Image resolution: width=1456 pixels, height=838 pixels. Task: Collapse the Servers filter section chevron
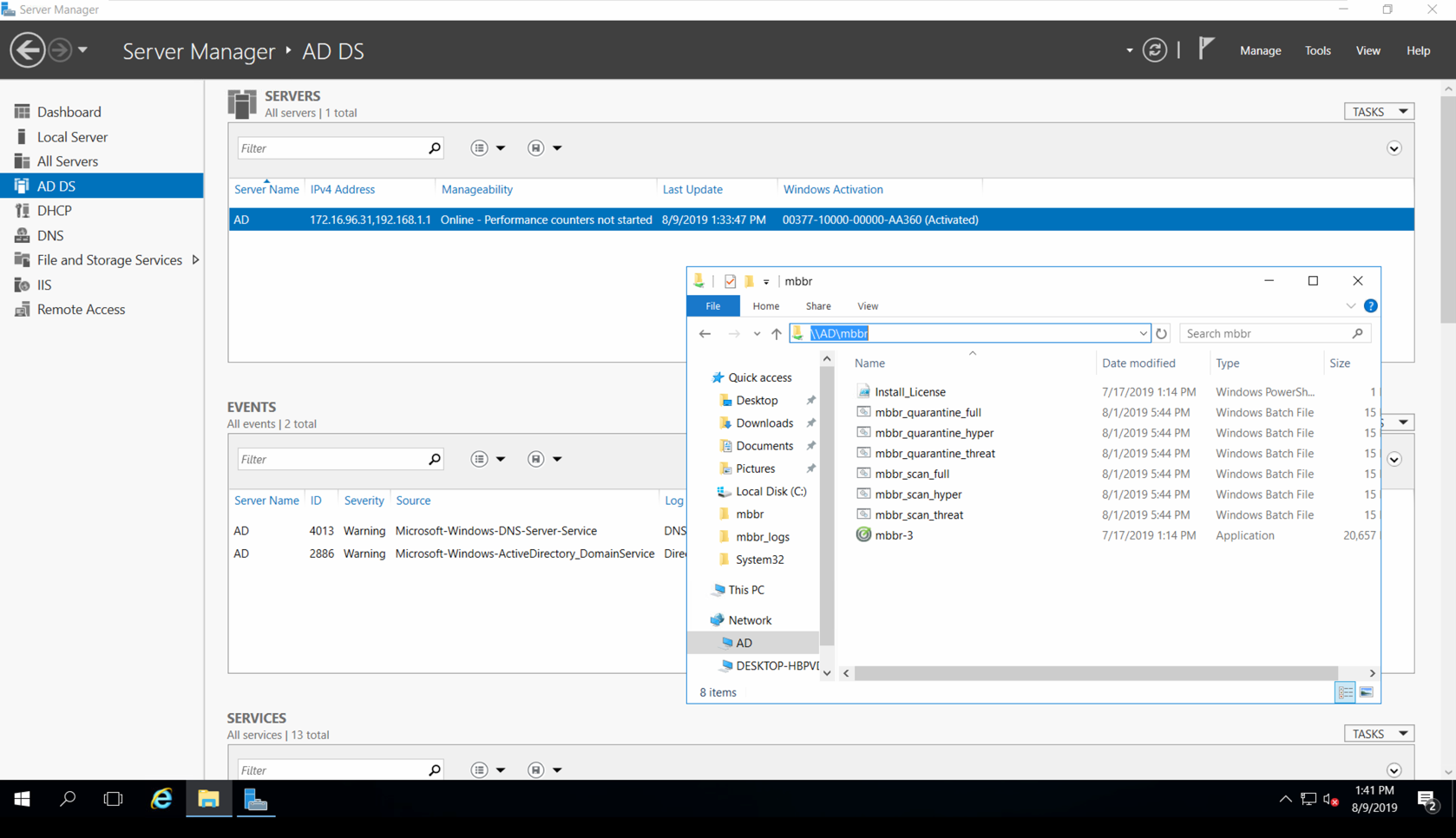[x=1394, y=148]
